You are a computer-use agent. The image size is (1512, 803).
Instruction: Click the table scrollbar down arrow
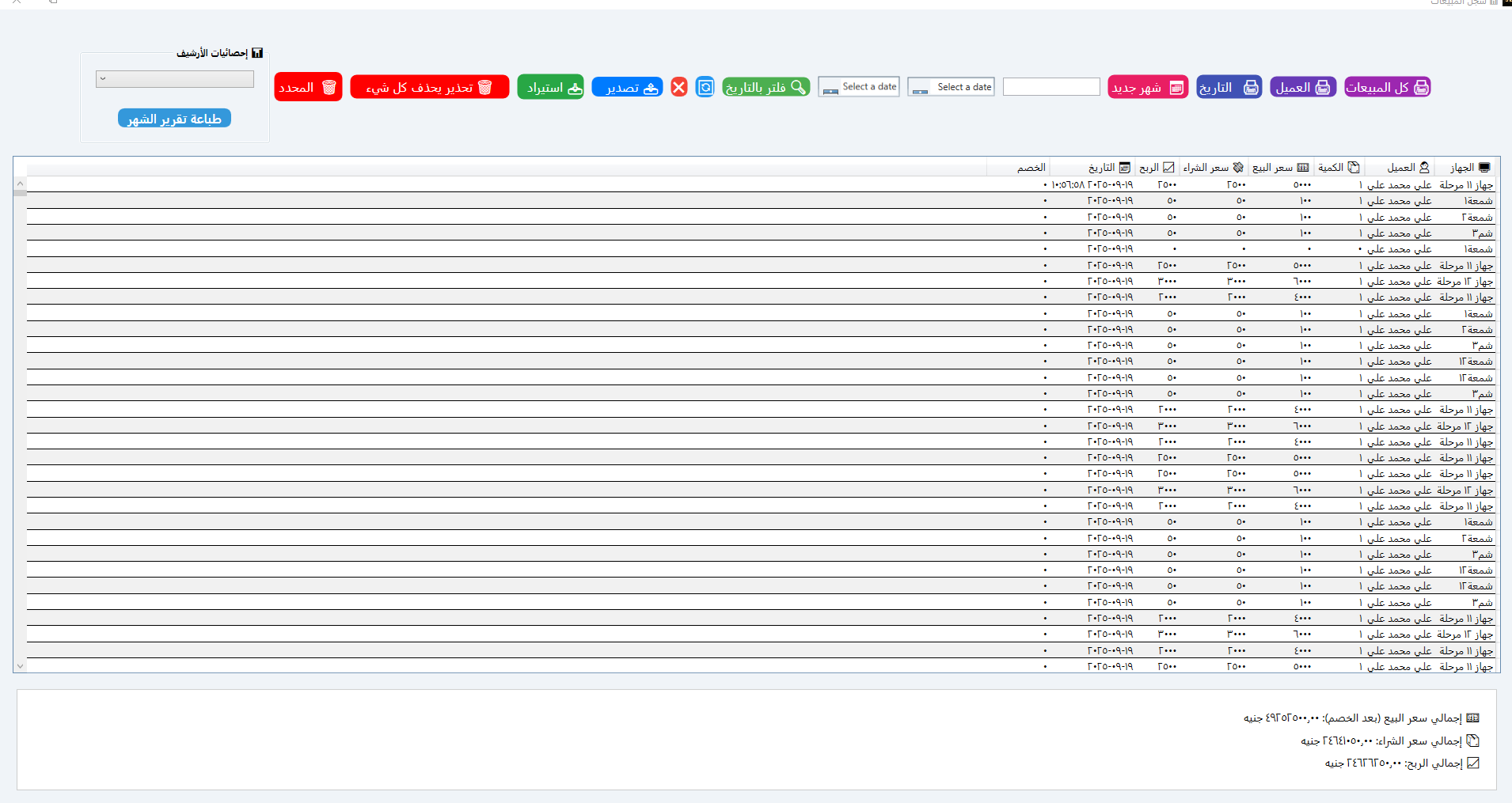pos(20,666)
